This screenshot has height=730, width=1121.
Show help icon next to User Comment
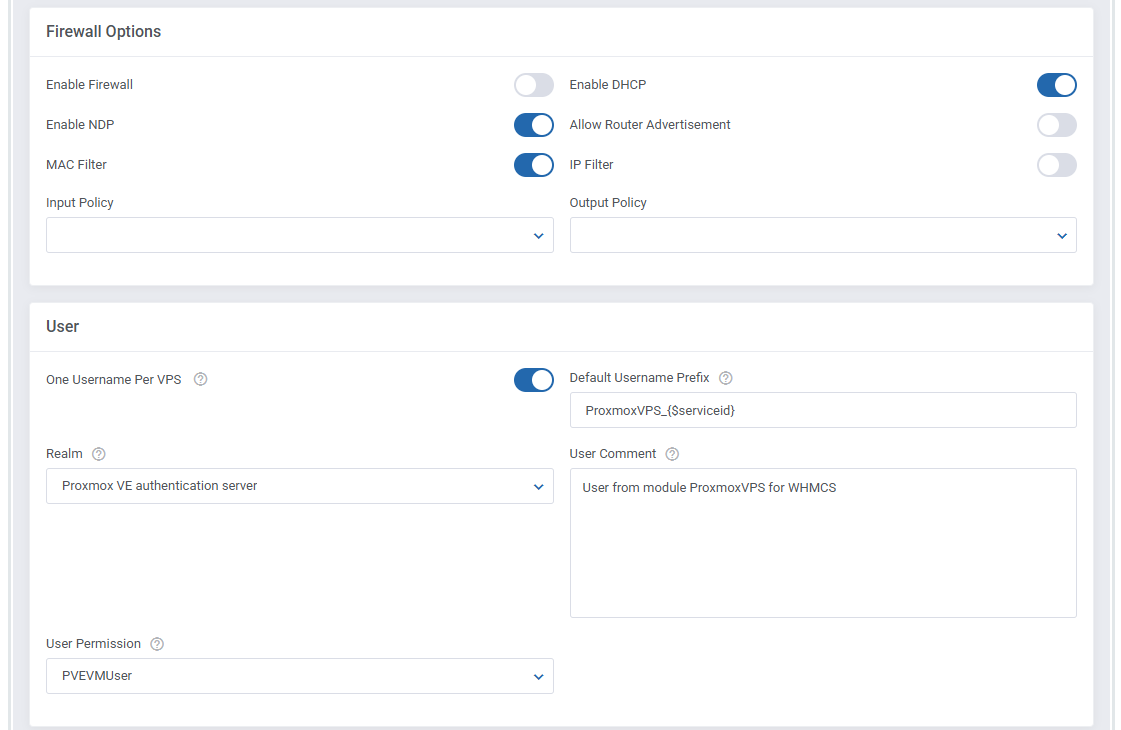(x=672, y=454)
